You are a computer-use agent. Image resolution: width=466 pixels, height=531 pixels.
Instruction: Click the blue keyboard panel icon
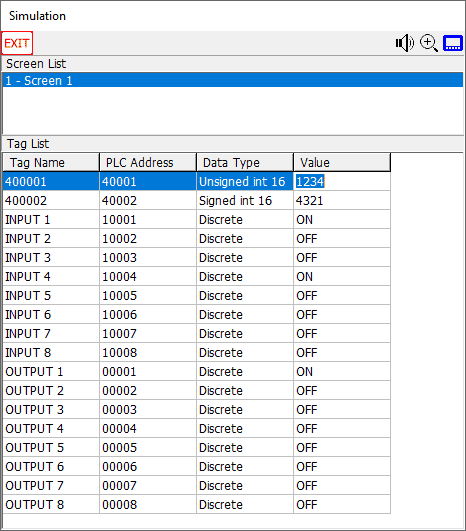pyautogui.click(x=453, y=43)
